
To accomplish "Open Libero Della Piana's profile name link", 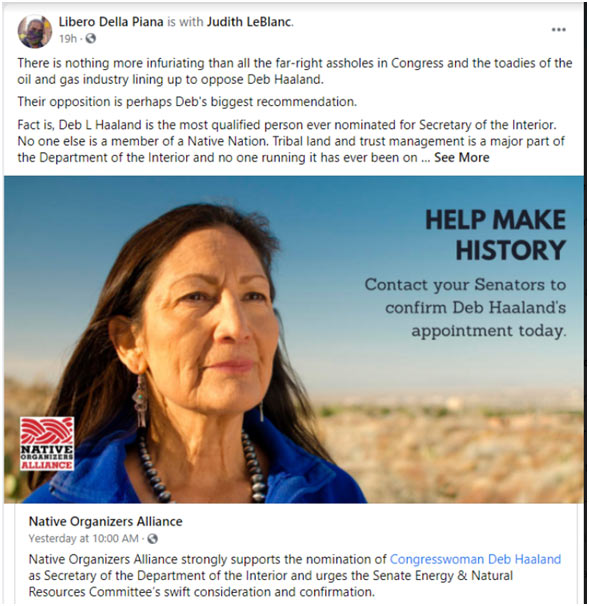I will [x=111, y=22].
